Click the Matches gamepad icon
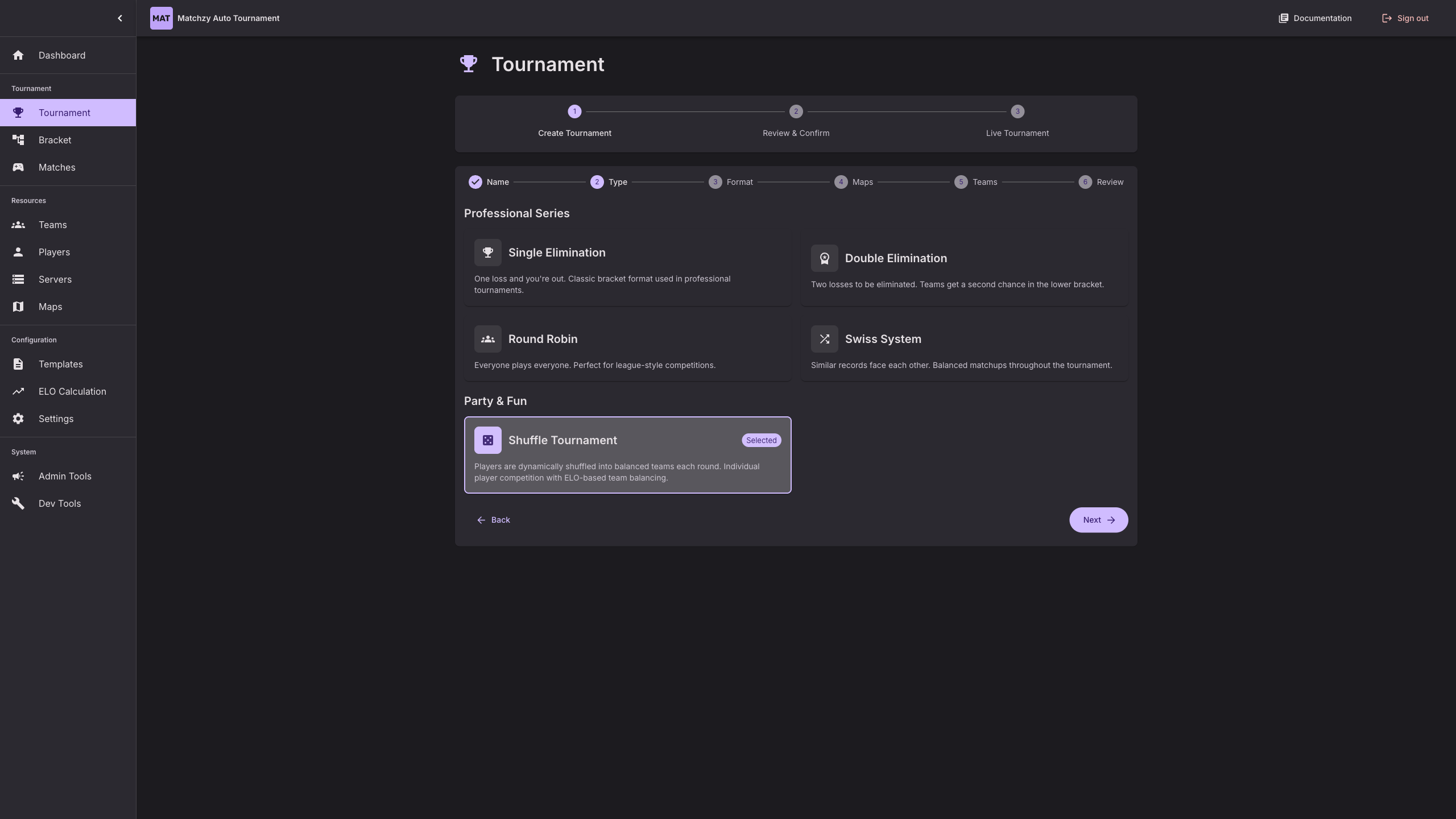The image size is (1456, 819). coord(18,167)
